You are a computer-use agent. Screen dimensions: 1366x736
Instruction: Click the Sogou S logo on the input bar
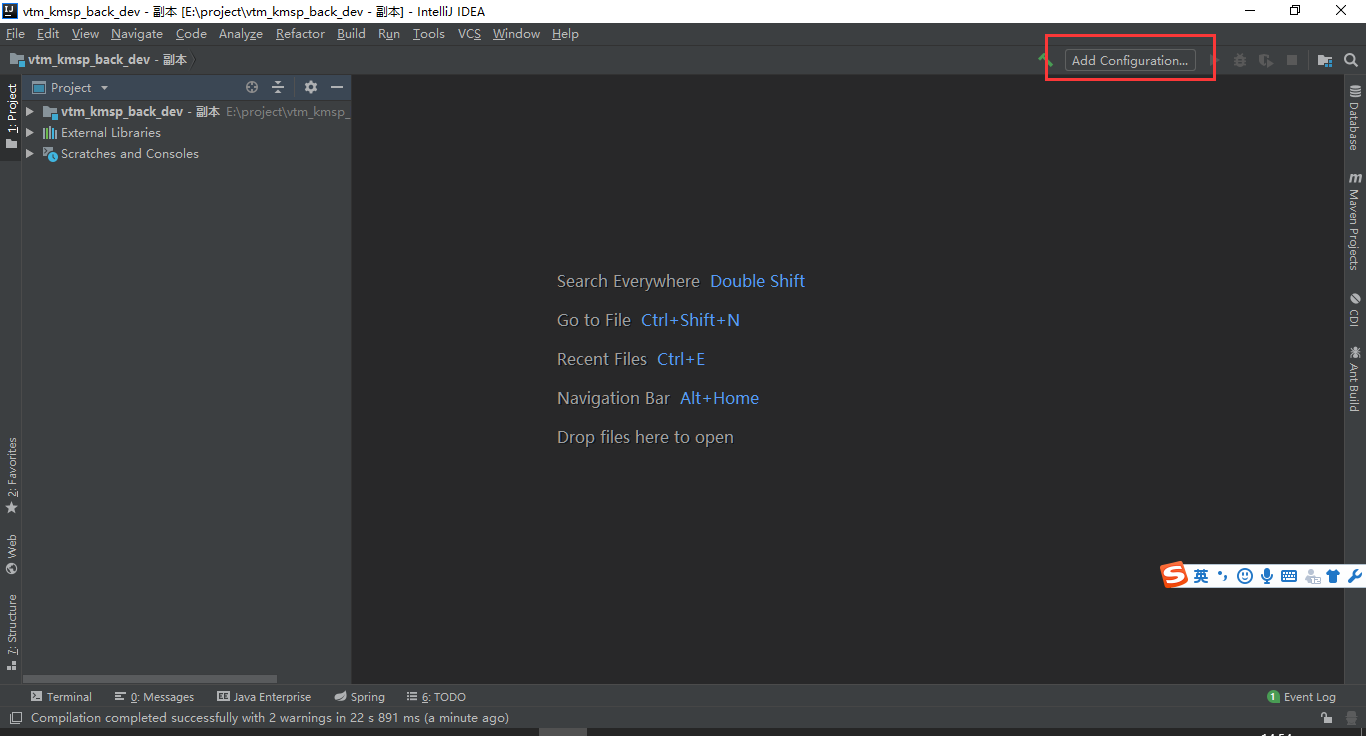[1174, 575]
